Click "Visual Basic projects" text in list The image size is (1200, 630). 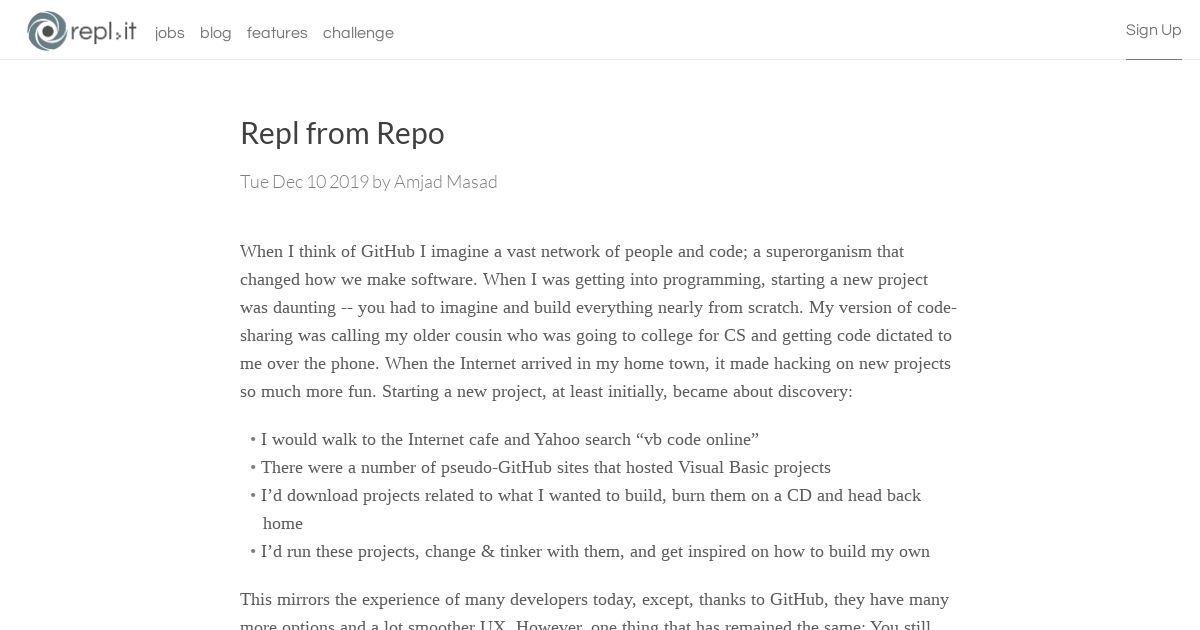[754, 467]
